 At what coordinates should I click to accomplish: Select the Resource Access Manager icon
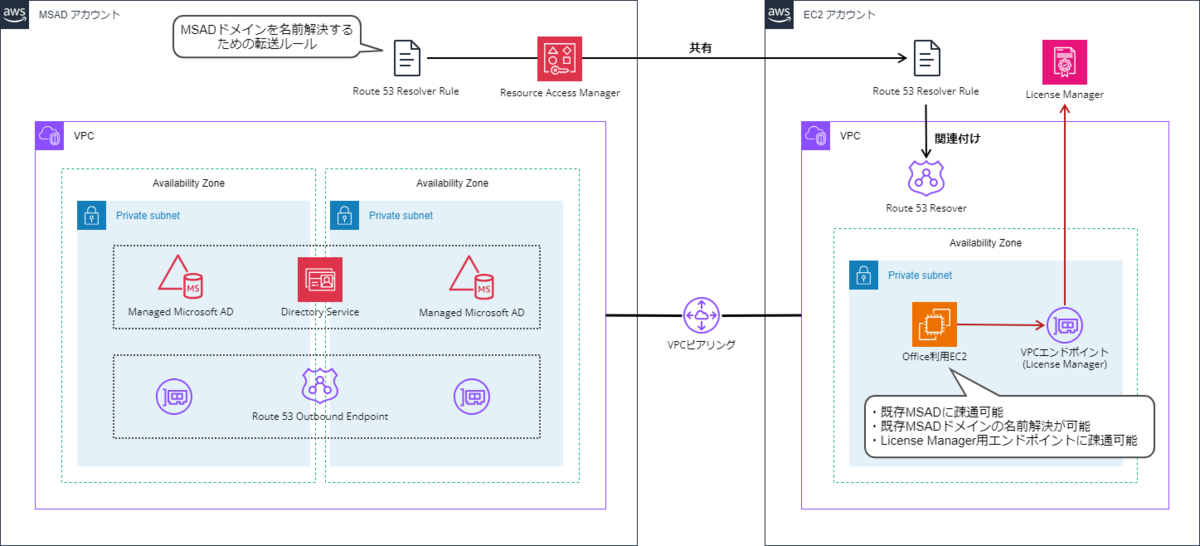pyautogui.click(x=560, y=59)
